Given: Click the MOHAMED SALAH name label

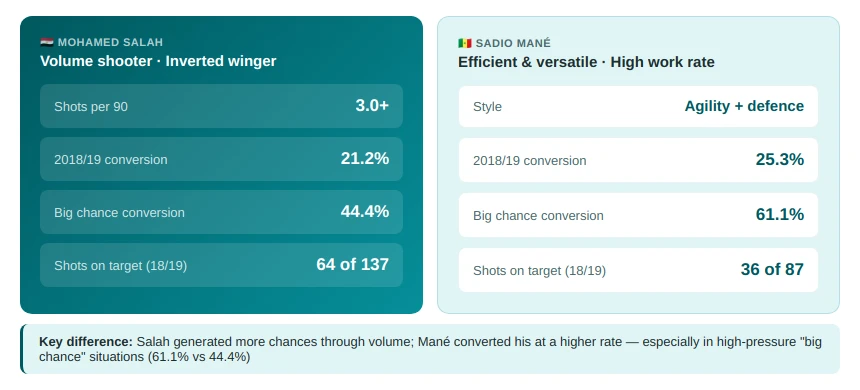Looking at the screenshot, I should click(x=110, y=42).
